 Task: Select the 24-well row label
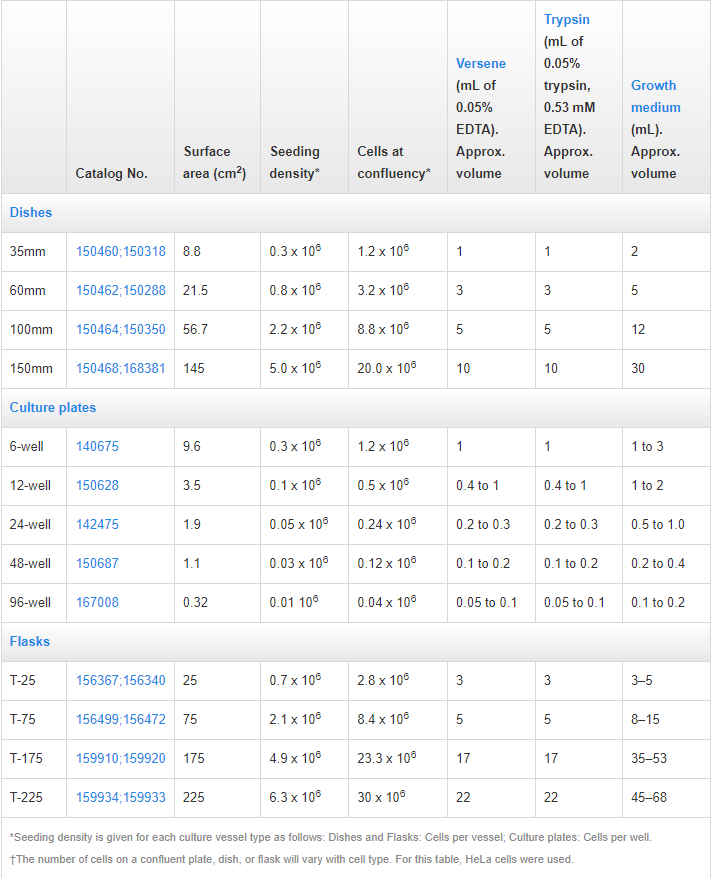(x=30, y=524)
